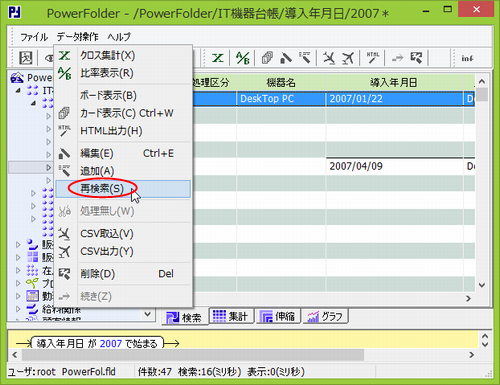Viewport: 500px width, 385px height.
Task: Click the edit pencil toolbar icon
Action: [x=286, y=58]
